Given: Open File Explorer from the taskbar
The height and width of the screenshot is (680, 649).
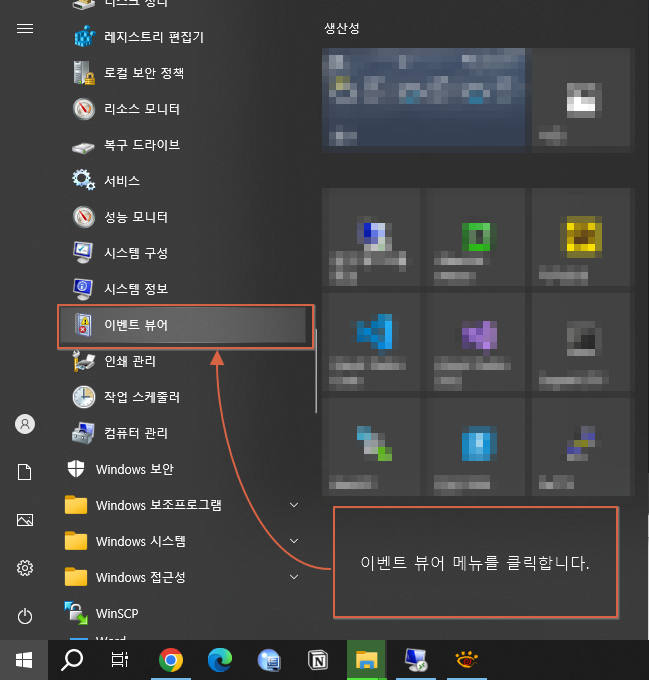Looking at the screenshot, I should 366,660.
